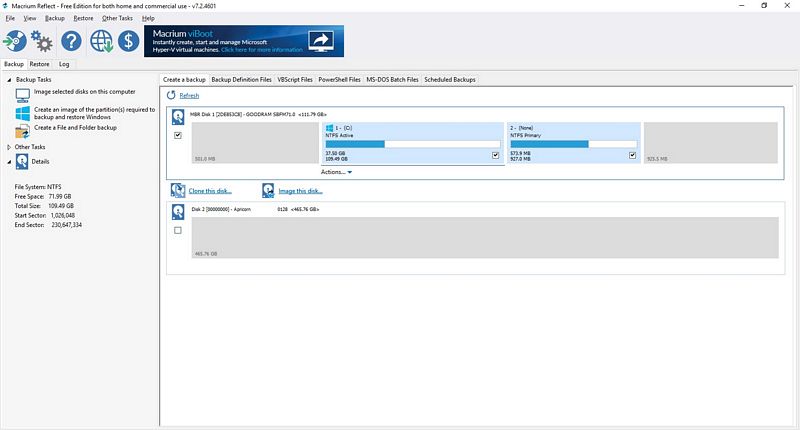Click the Macrium Reflect title bar app icon

coord(5,6)
